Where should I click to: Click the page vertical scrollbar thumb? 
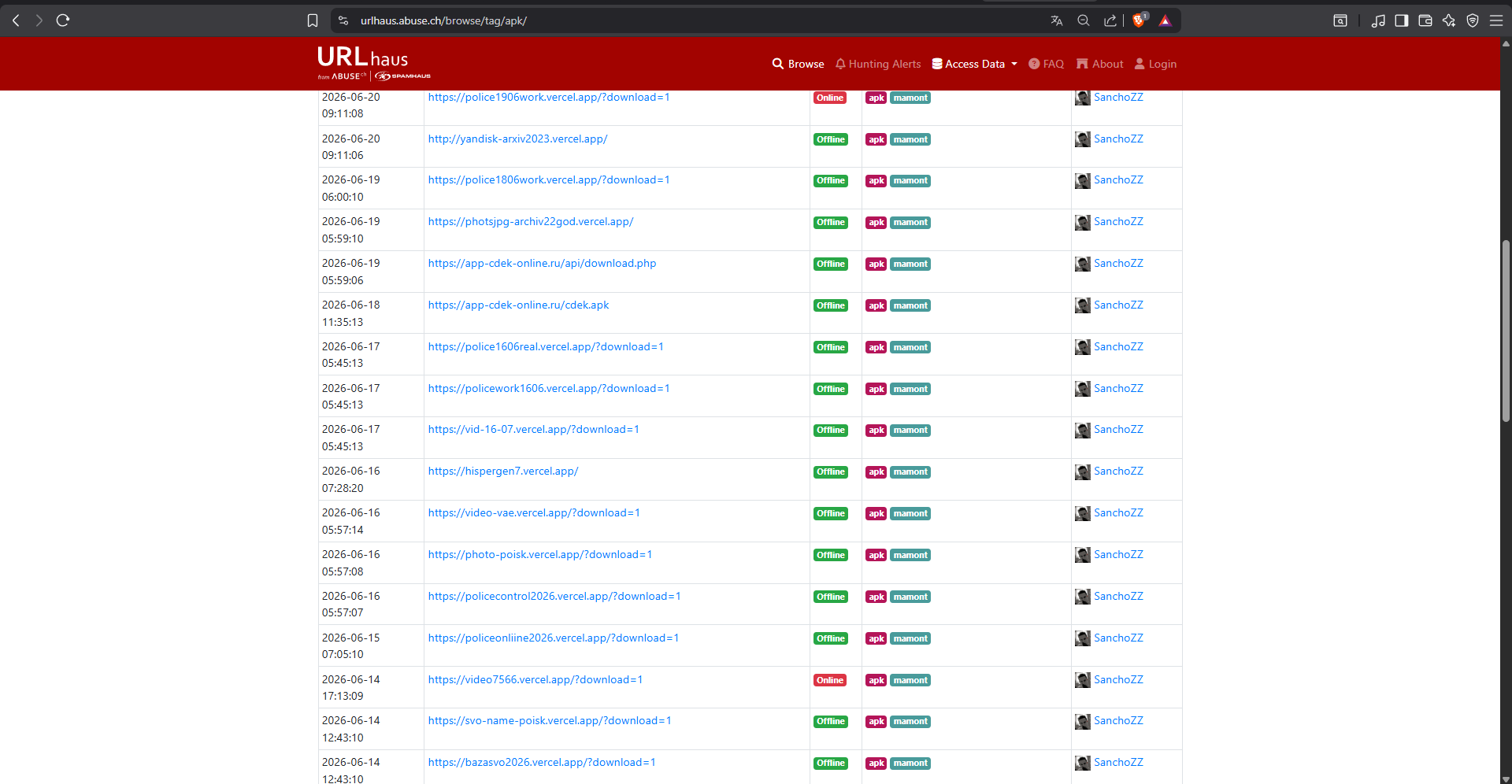(1506, 331)
